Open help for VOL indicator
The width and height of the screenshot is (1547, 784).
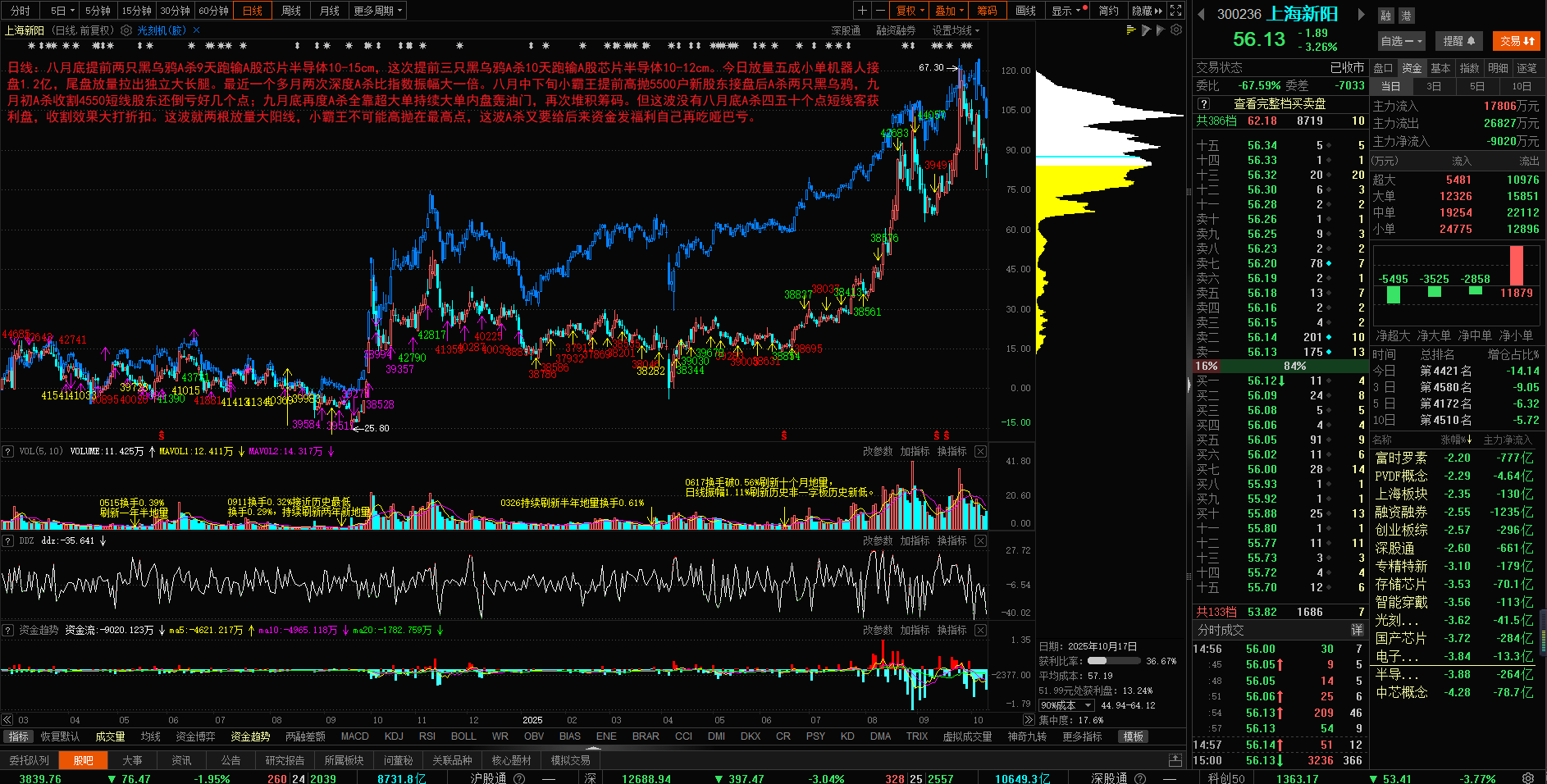coord(7,451)
